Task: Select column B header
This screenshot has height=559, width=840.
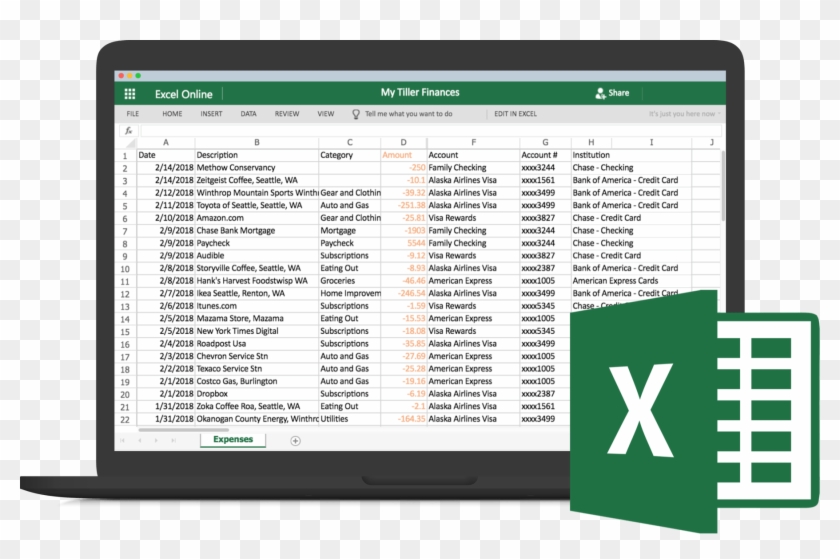Action: (x=257, y=143)
